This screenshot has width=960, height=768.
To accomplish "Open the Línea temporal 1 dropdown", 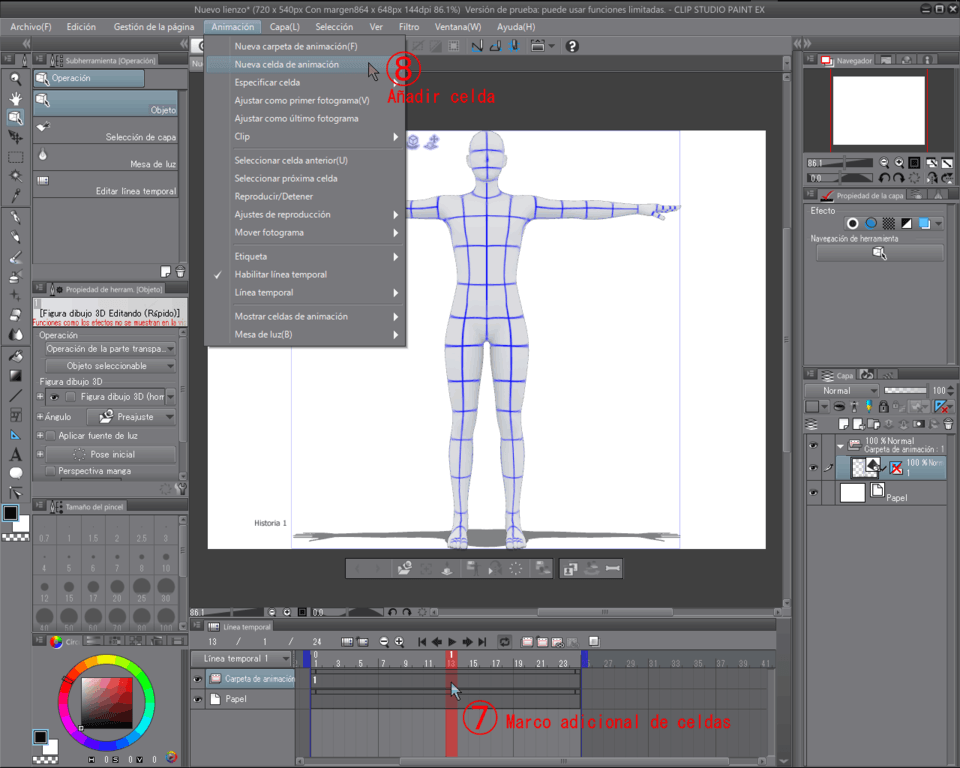I will coord(283,659).
